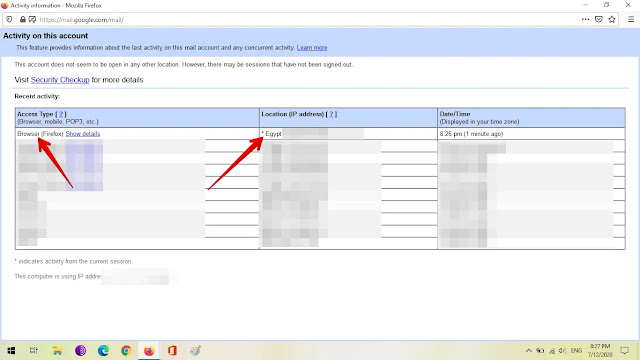
Task: Click the Location IP address help question mark
Action: (x=331, y=114)
